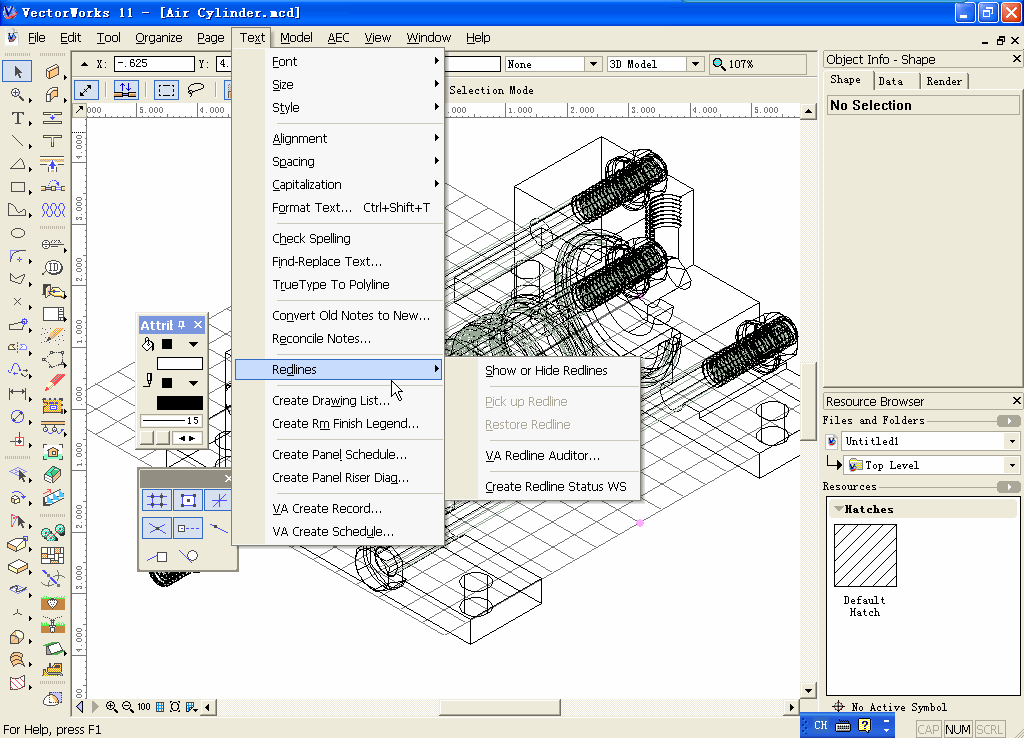Select the Line drawing tool

click(18, 141)
